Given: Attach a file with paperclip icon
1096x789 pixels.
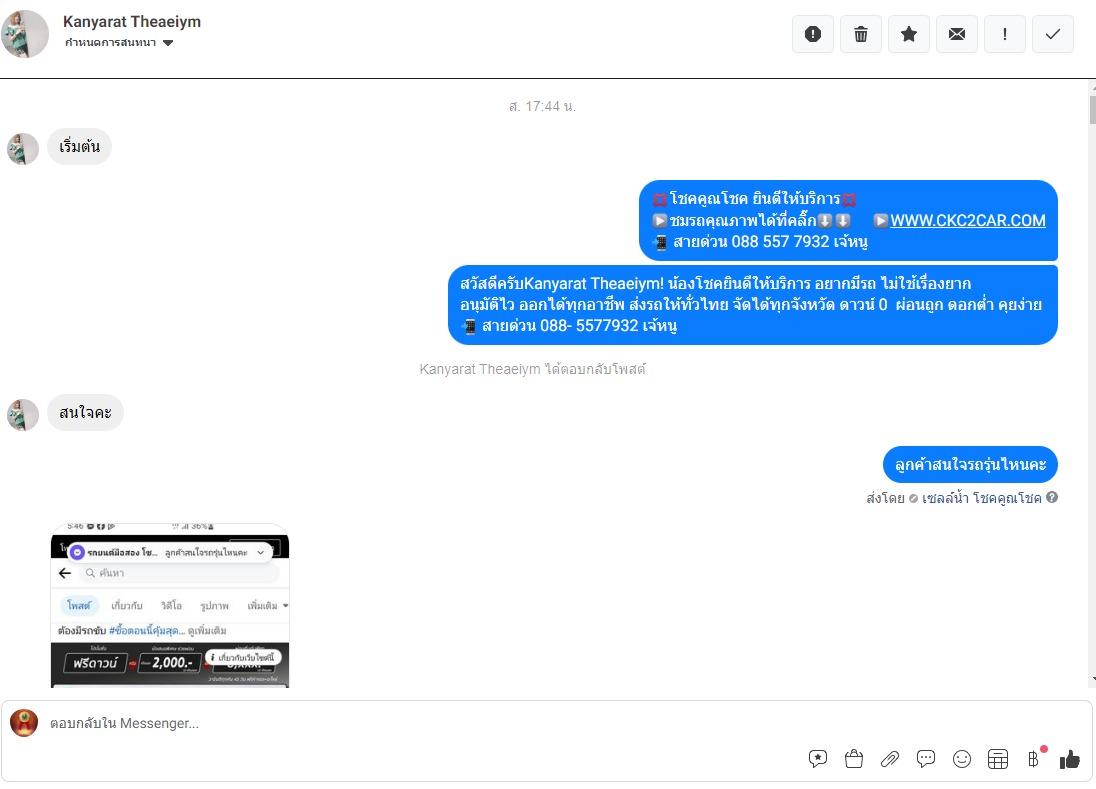Looking at the screenshot, I should pyautogui.click(x=890, y=759).
